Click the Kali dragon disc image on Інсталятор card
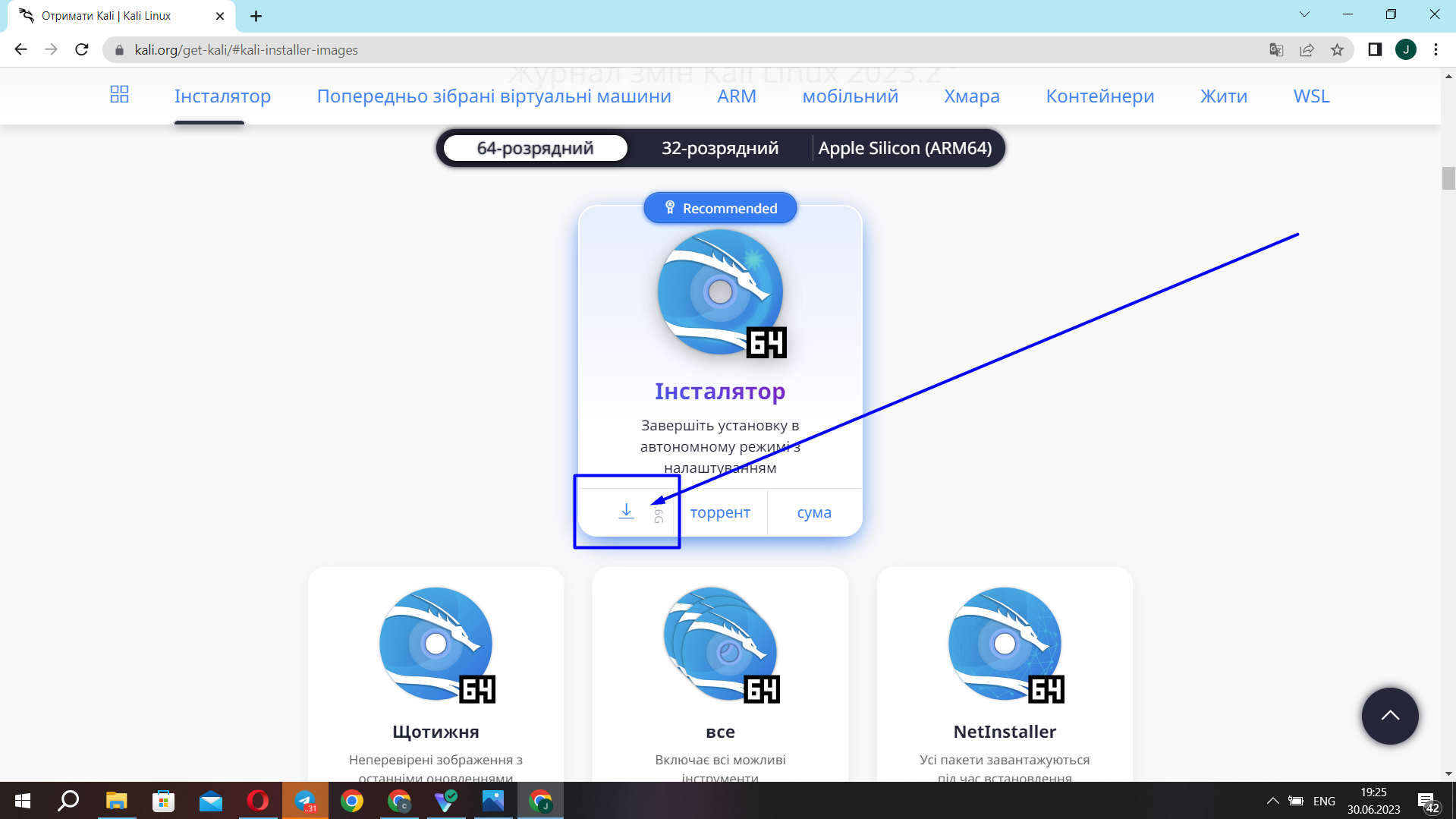 pos(721,293)
